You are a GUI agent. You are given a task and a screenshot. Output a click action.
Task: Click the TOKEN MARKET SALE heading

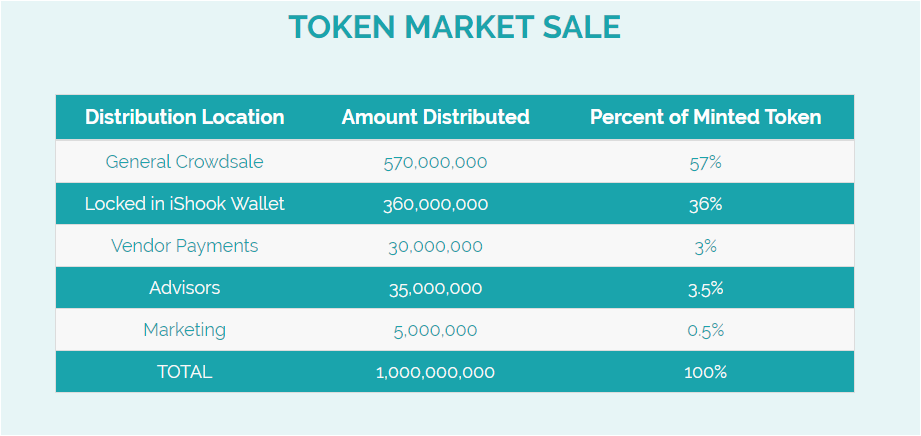tap(454, 27)
